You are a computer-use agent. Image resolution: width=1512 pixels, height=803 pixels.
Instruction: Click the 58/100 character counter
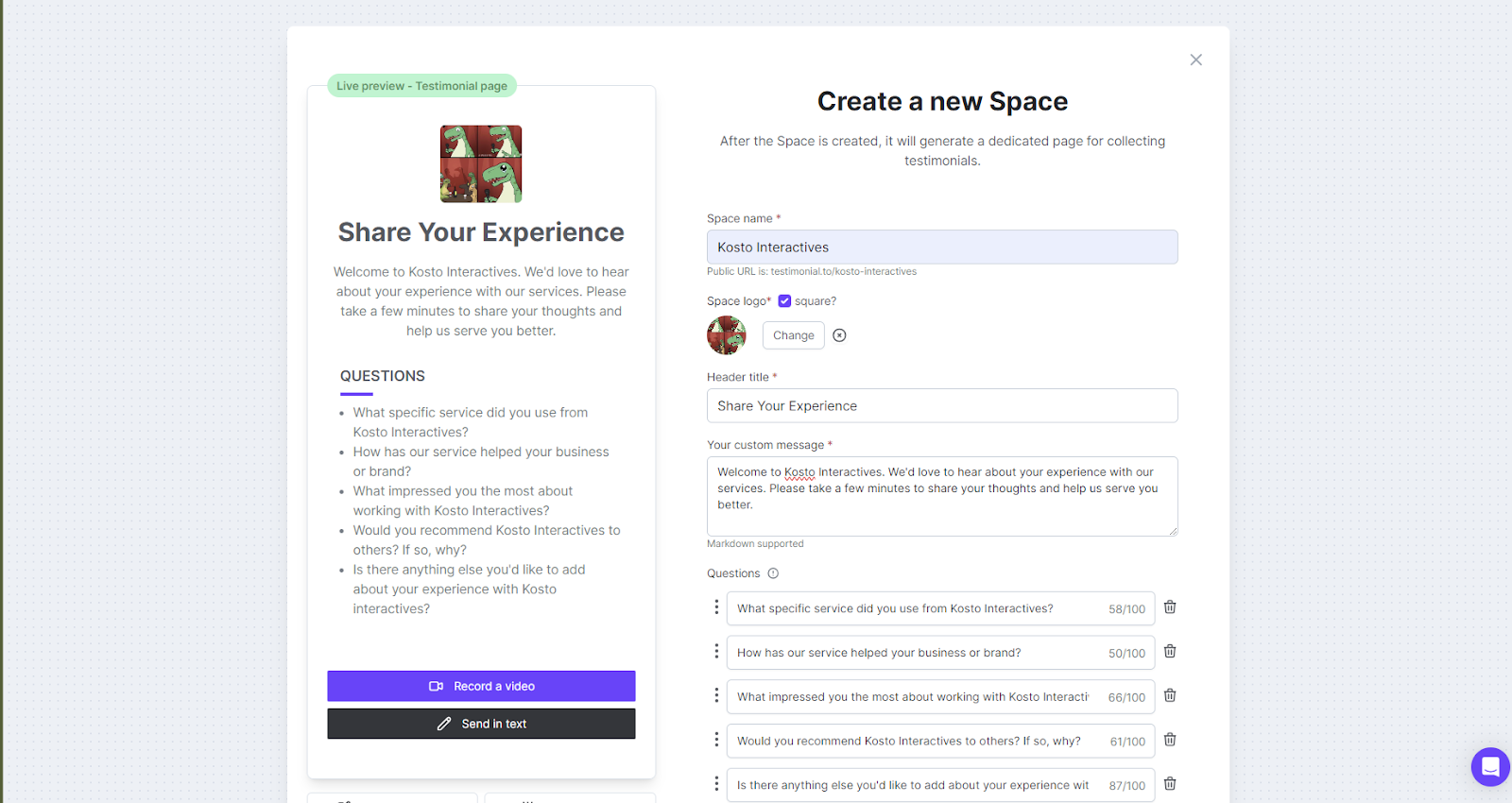coord(1126,609)
